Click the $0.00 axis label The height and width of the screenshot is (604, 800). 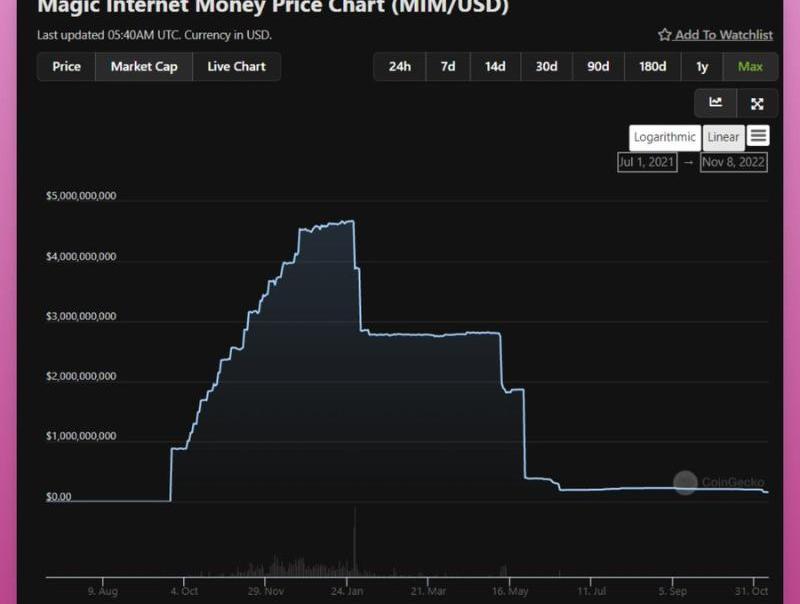59,497
